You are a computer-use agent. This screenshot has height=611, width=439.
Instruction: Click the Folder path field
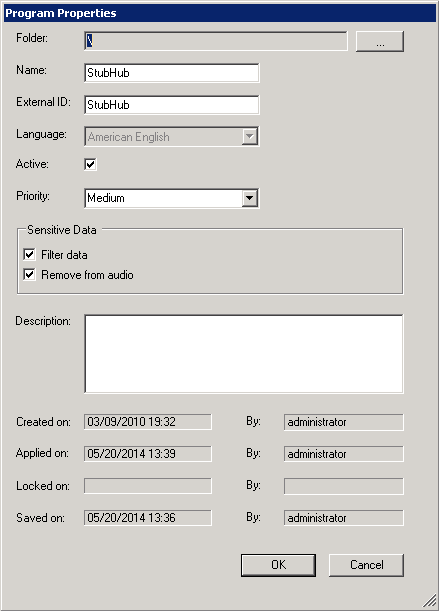pyautogui.click(x=215, y=41)
